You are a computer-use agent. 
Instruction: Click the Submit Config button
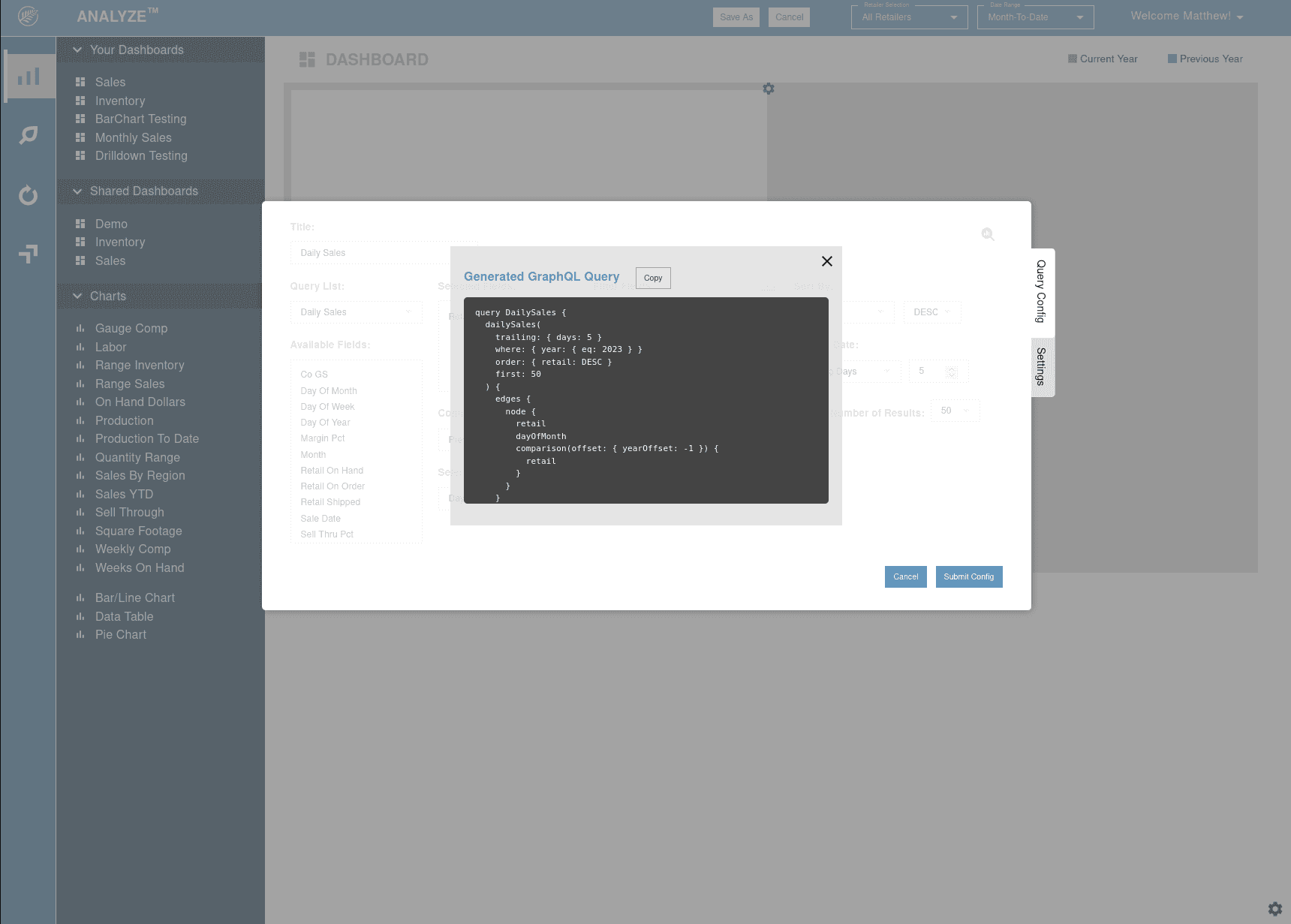point(969,576)
